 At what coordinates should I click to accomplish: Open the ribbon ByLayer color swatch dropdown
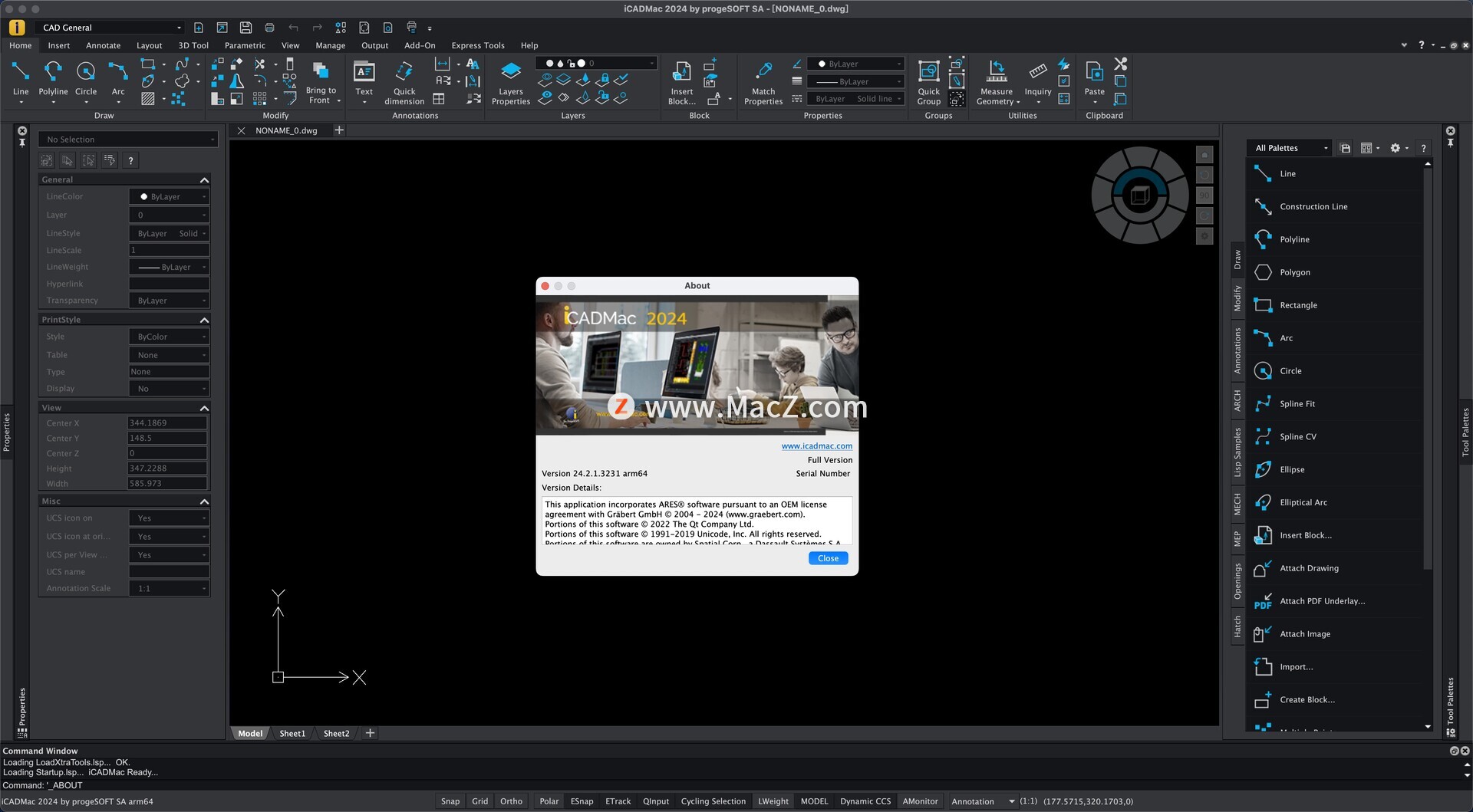coord(856,64)
